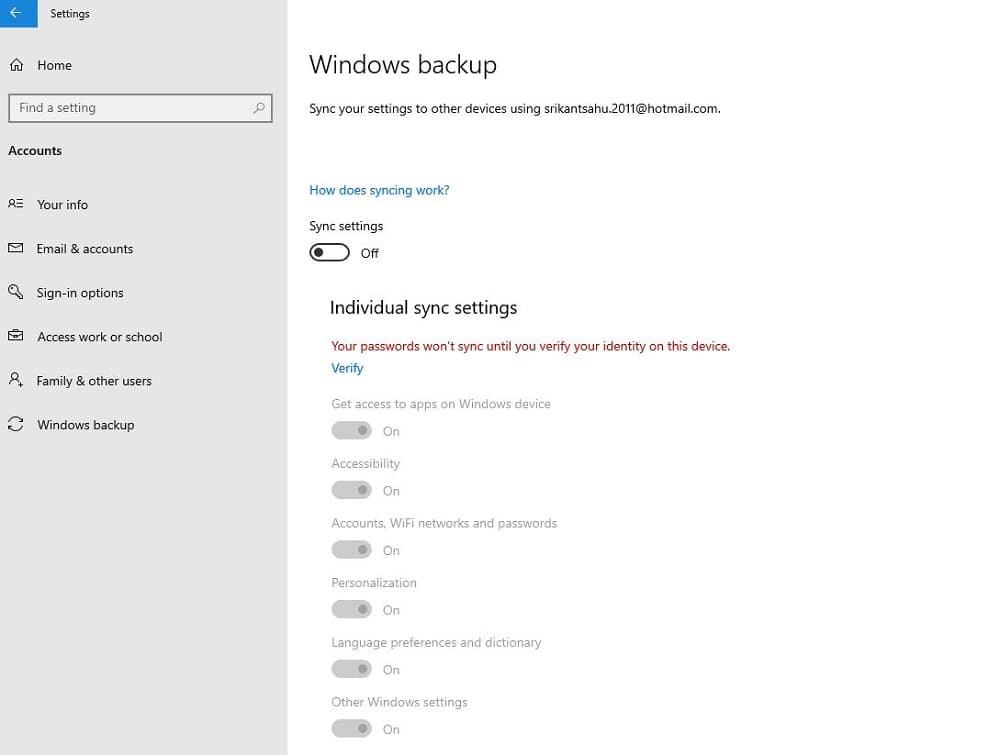Click the Email & accounts envelope icon
Viewport: 1000px width, 755px height.
16,248
